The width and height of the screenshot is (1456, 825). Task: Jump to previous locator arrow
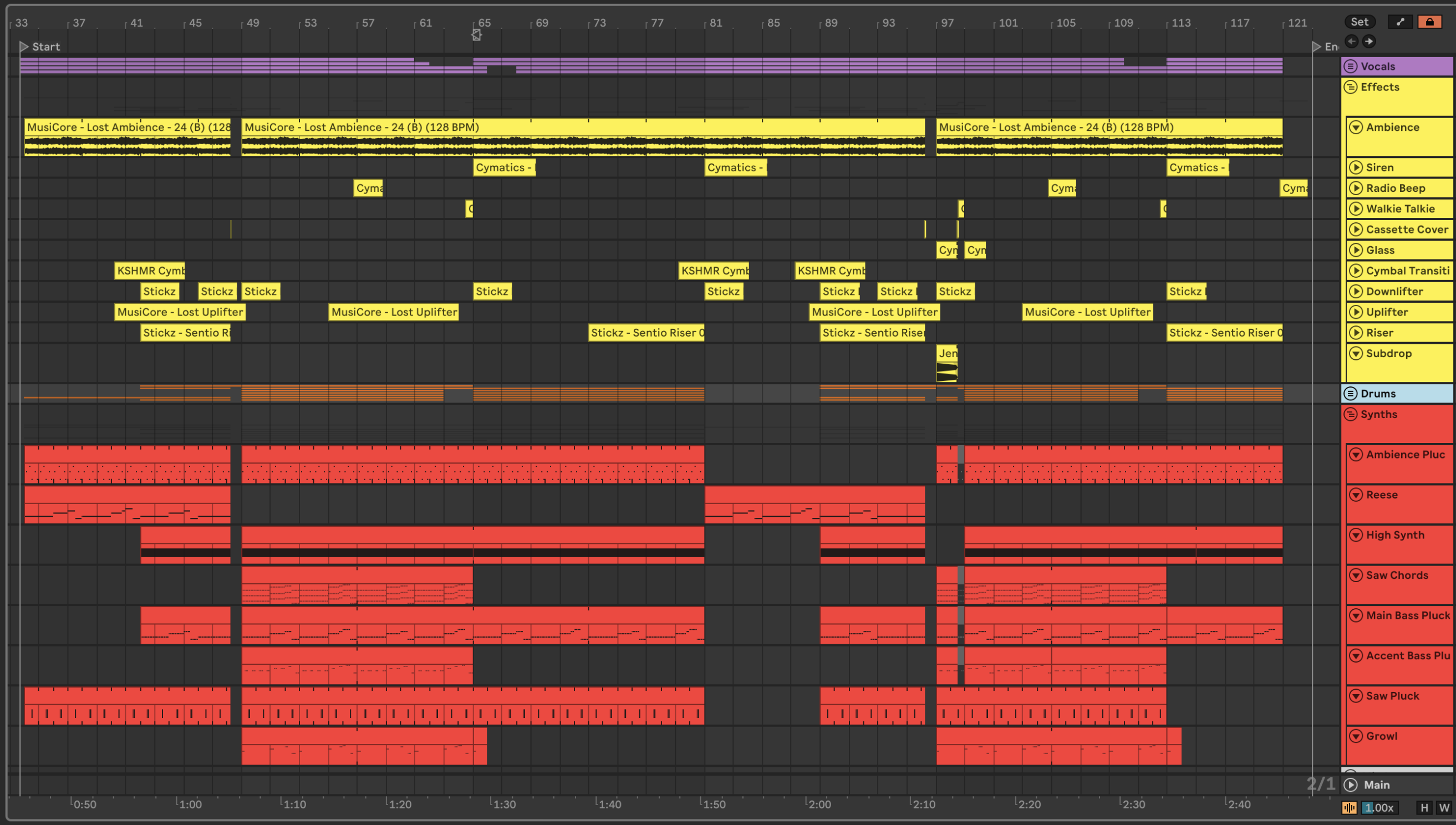click(1351, 42)
